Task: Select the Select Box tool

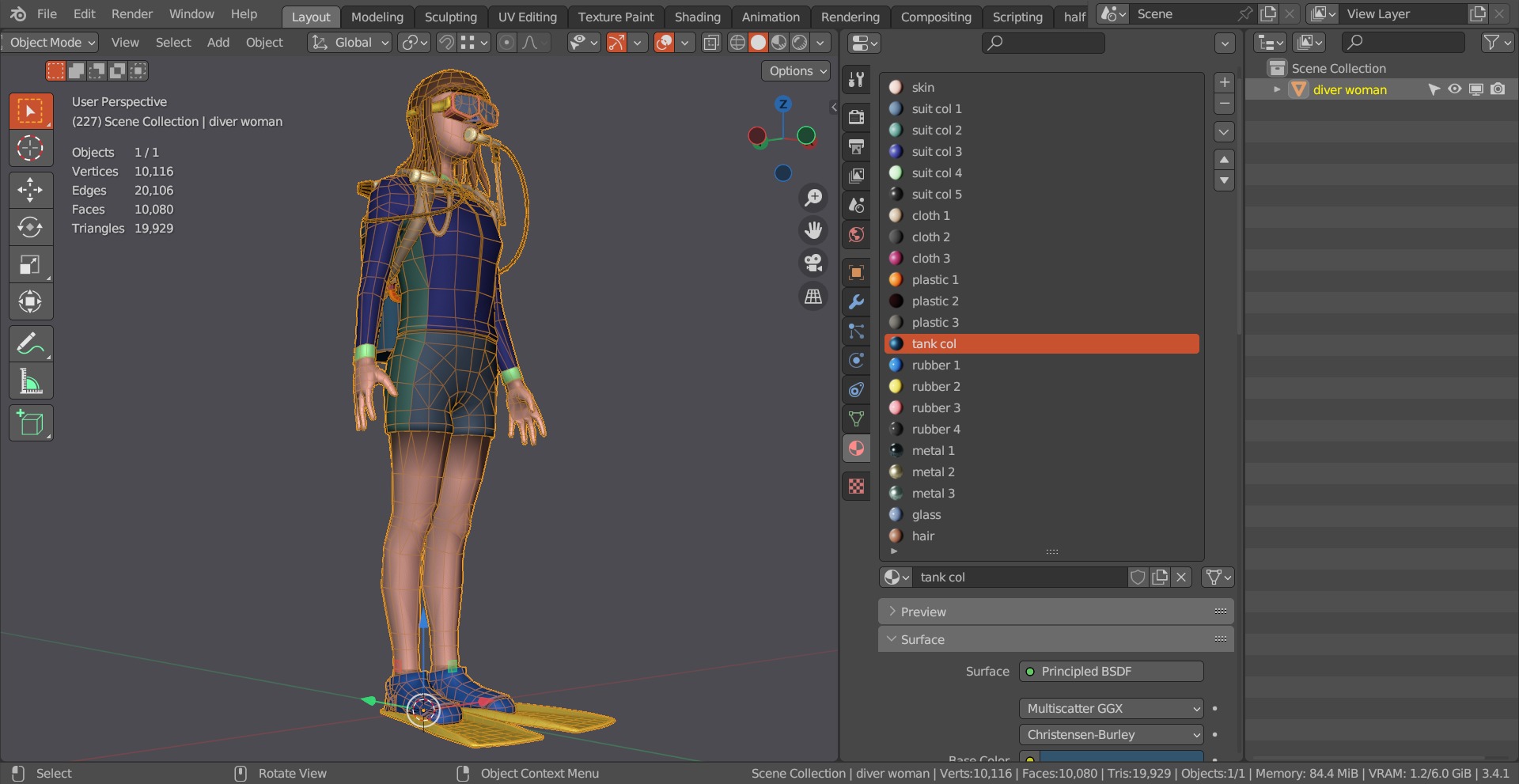Action: coord(31,111)
